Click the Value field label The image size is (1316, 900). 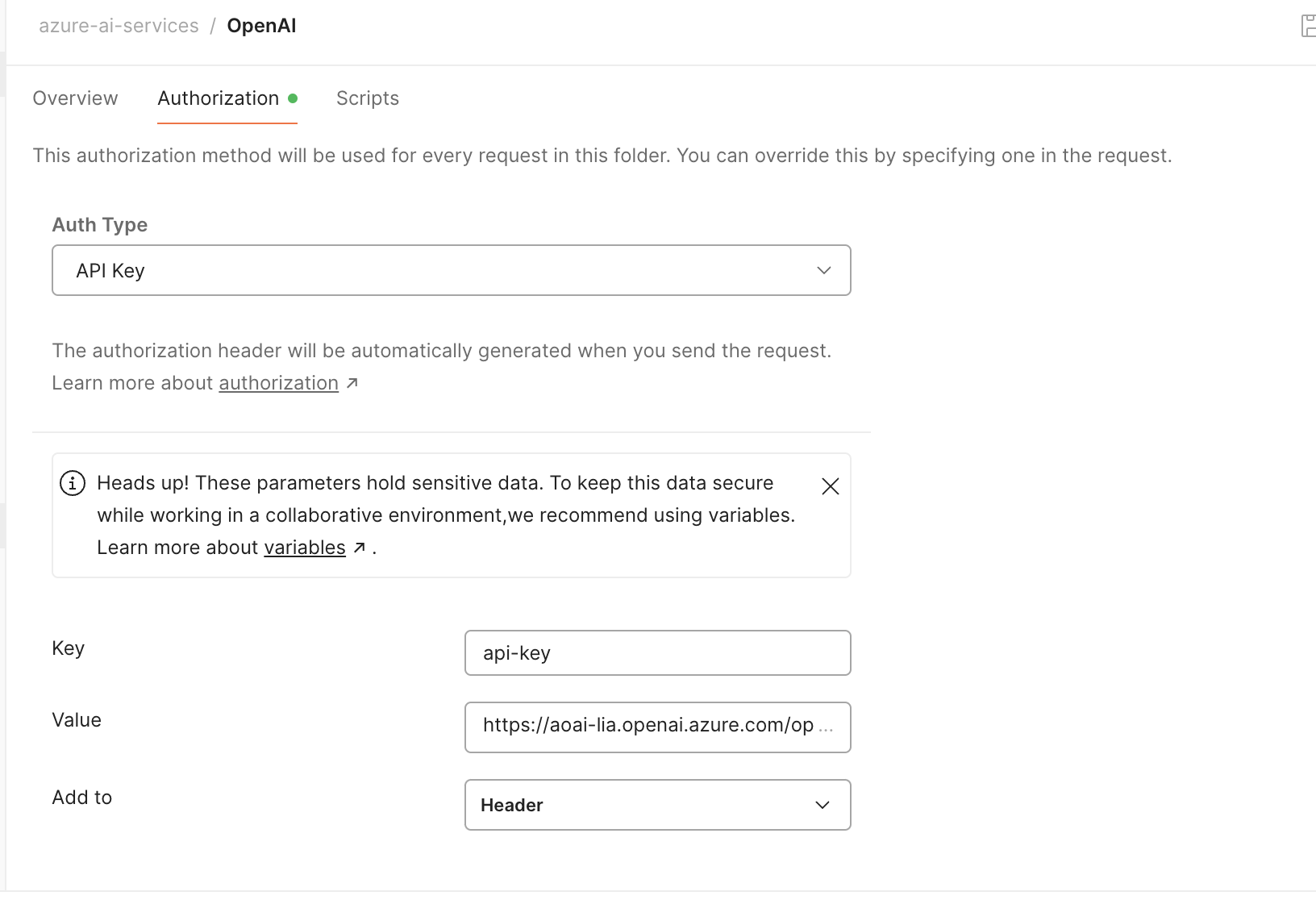pyautogui.click(x=77, y=720)
